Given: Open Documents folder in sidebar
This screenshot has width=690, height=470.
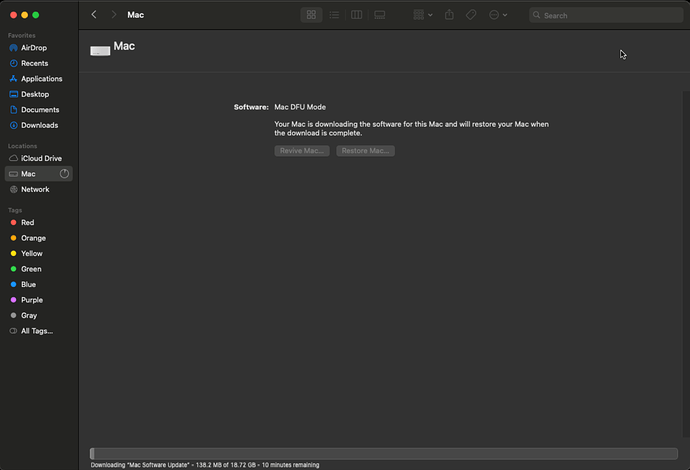Looking at the screenshot, I should tap(39, 110).
